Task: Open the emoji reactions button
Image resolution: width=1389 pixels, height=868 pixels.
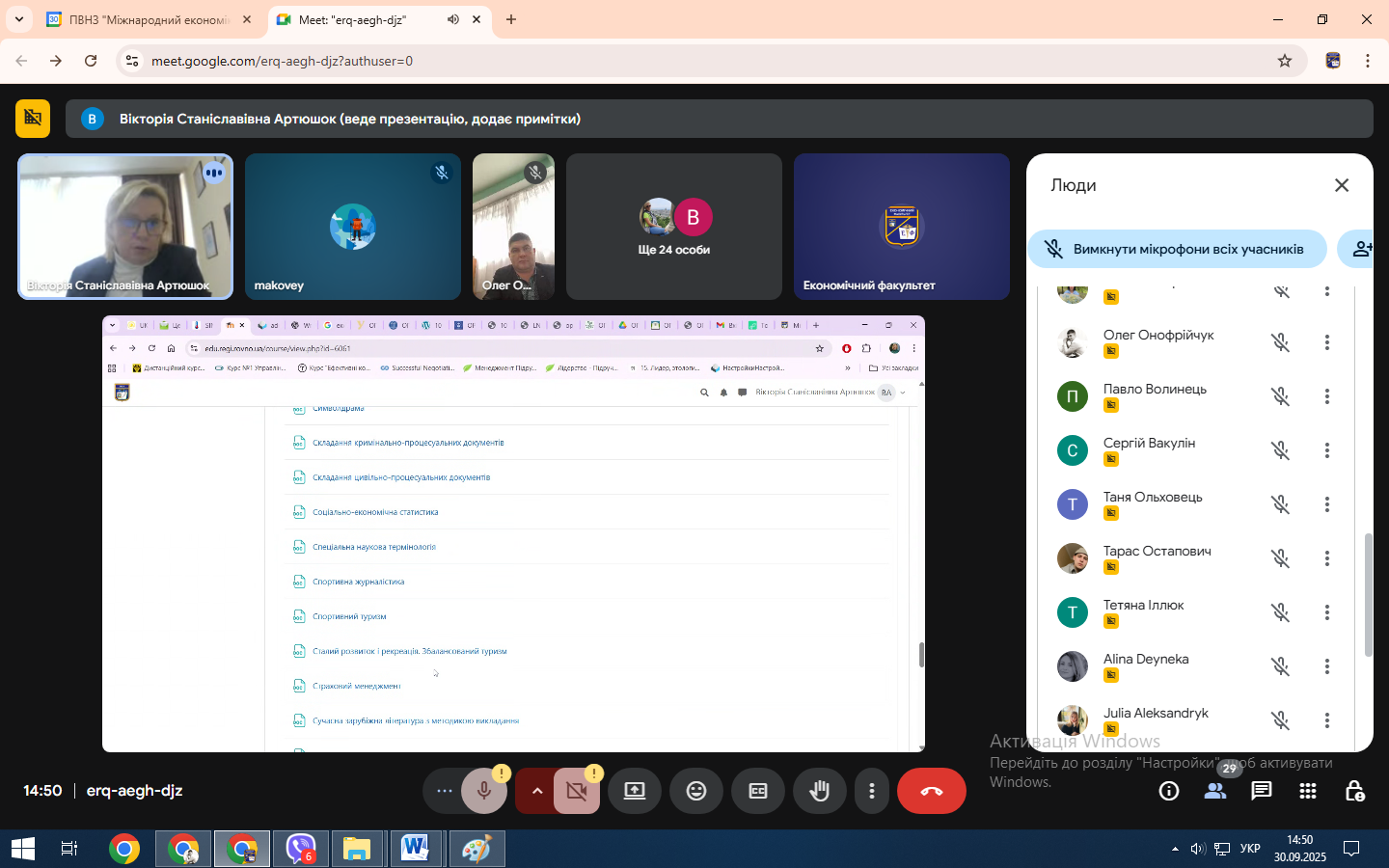Action: pos(695,791)
